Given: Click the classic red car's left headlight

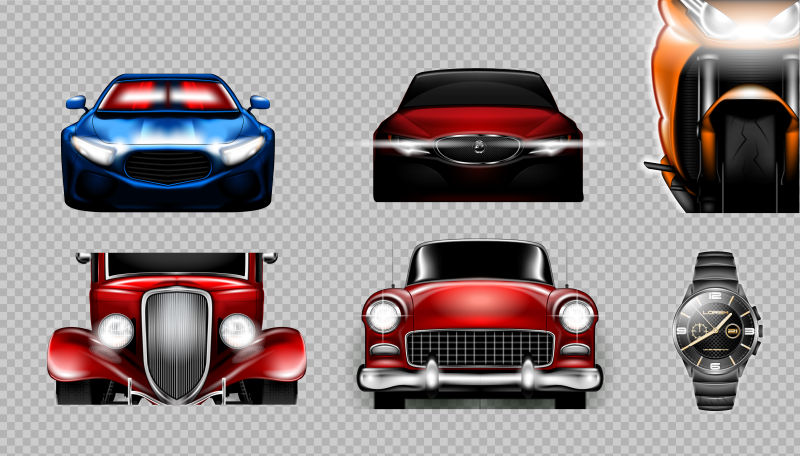Looking at the screenshot, I should click(x=382, y=315).
